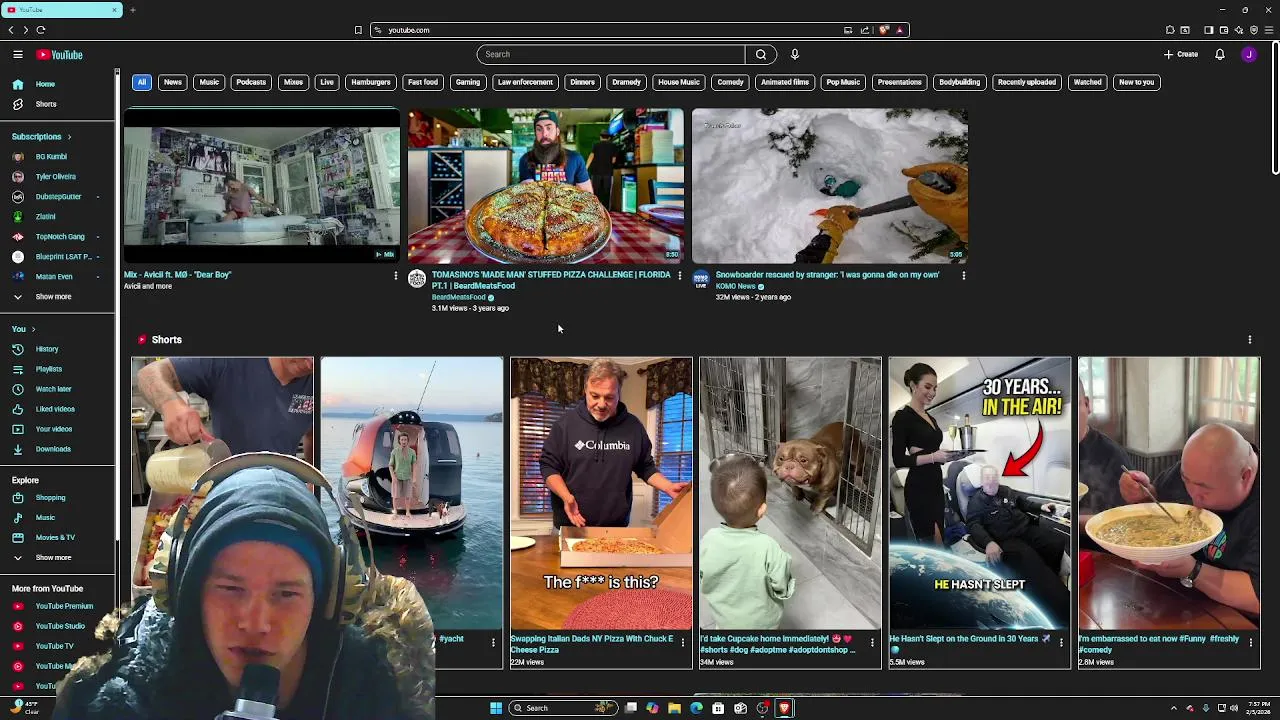Open the browser extensions puzzle icon
The width and height of the screenshot is (1280, 720).
click(1170, 30)
